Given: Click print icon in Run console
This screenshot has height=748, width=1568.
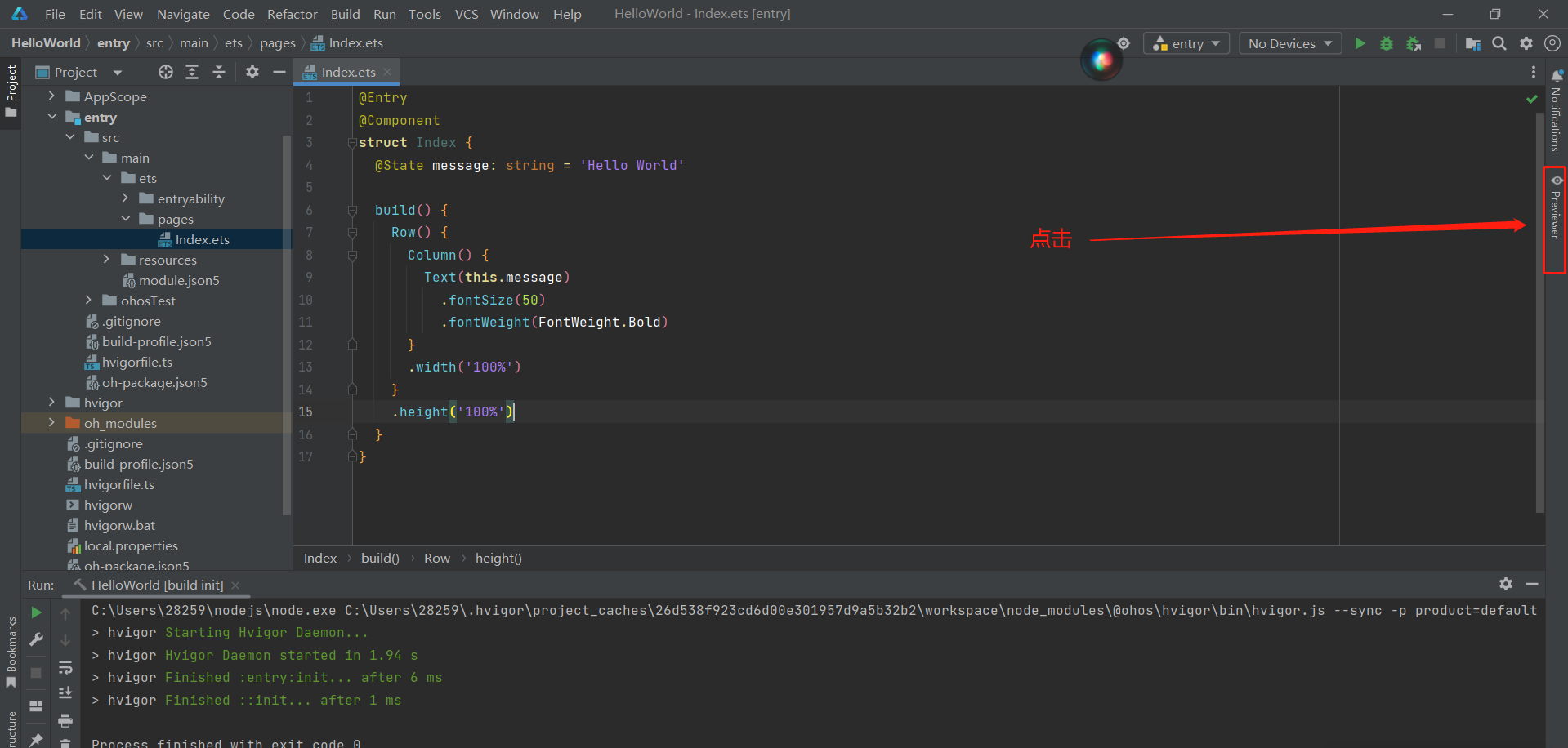Looking at the screenshot, I should (65, 720).
